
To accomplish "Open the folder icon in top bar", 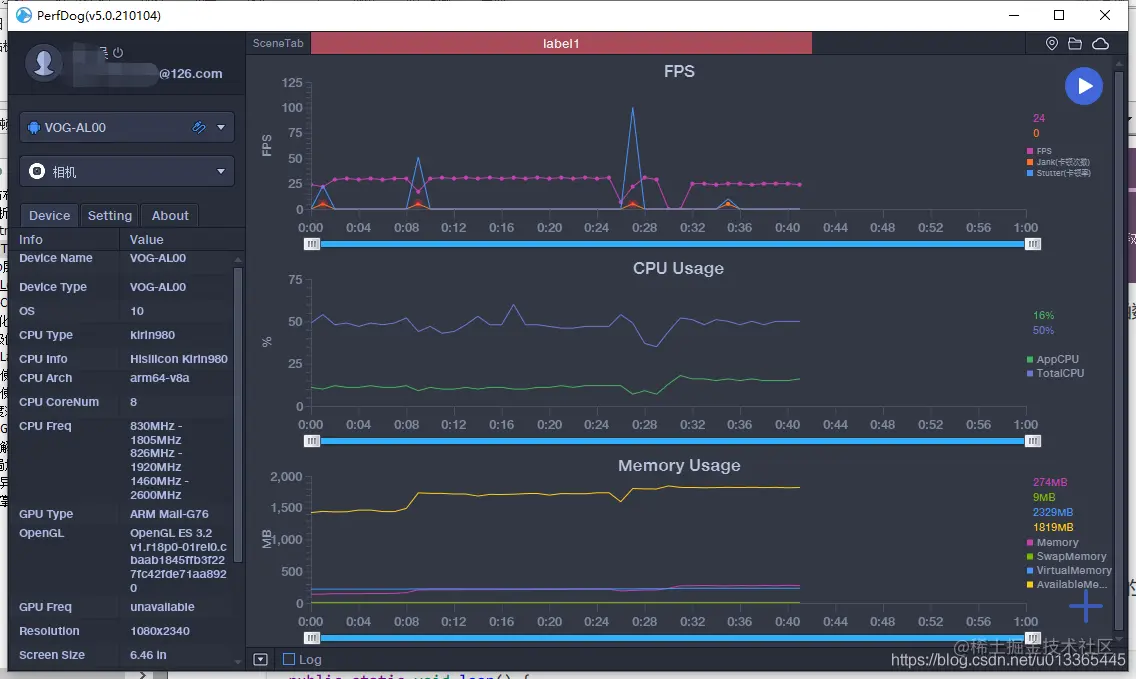I will 1075,43.
